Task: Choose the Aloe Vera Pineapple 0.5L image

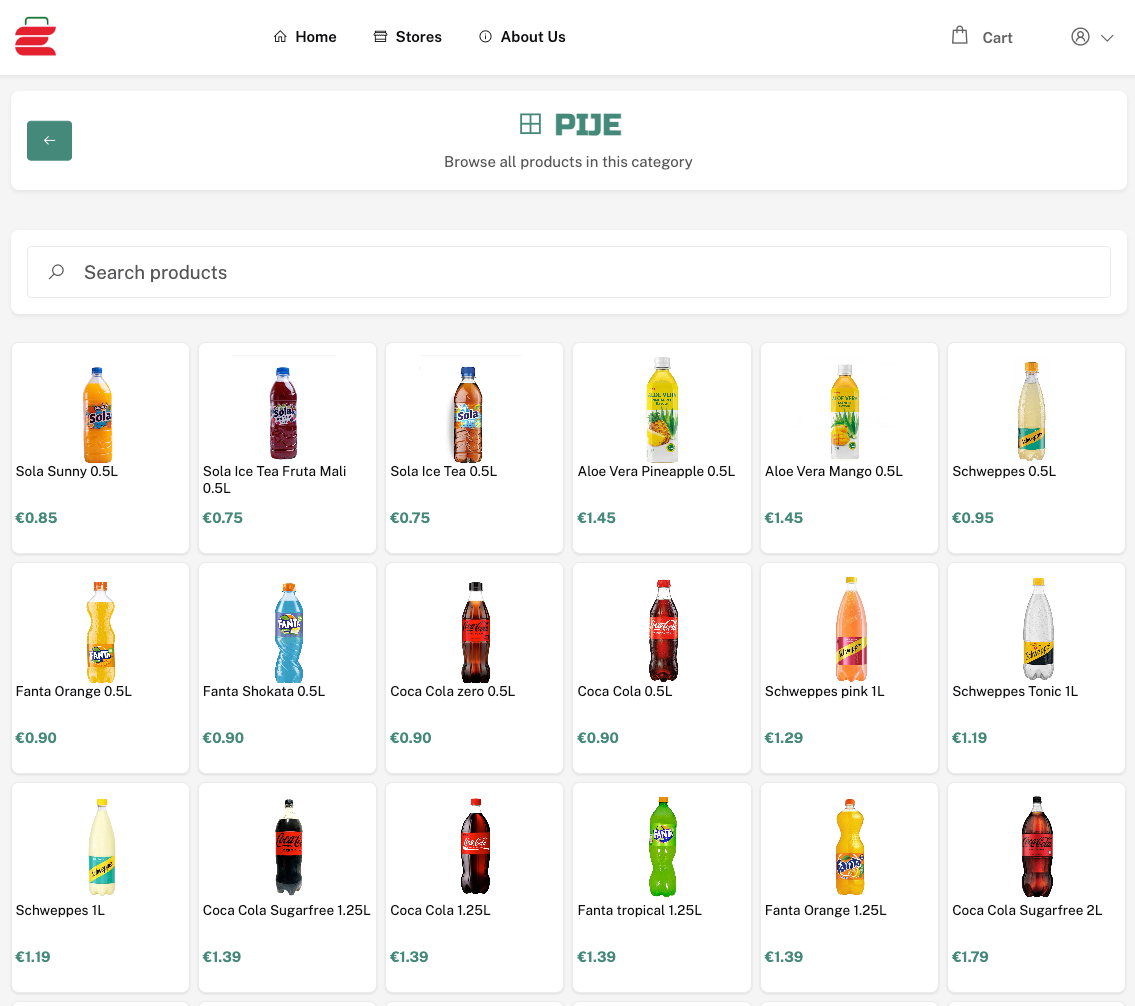Action: click(x=661, y=410)
